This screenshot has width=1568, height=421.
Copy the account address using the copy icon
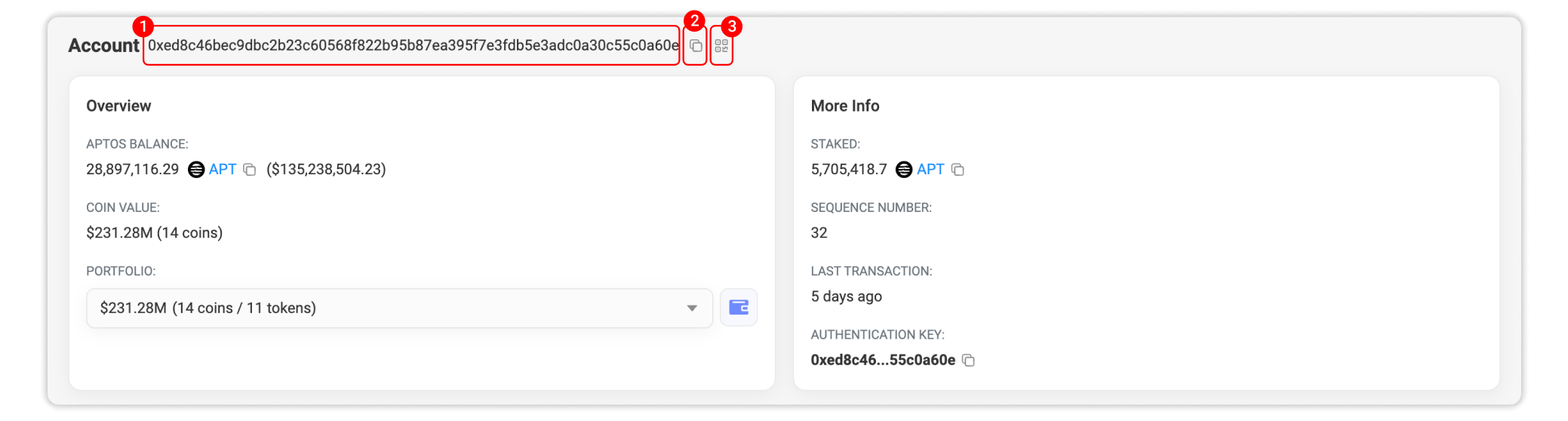coord(696,46)
